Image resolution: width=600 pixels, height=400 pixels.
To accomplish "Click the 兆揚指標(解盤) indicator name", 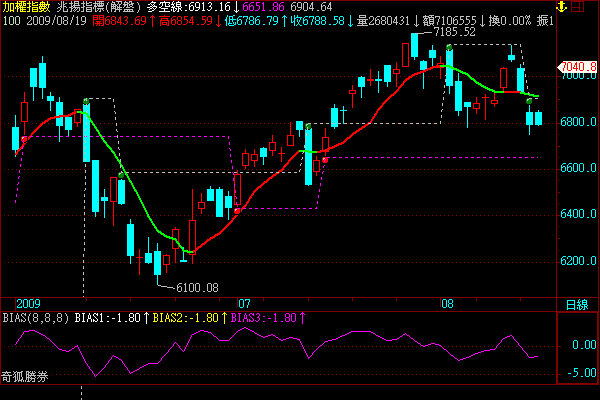I will (99, 7).
